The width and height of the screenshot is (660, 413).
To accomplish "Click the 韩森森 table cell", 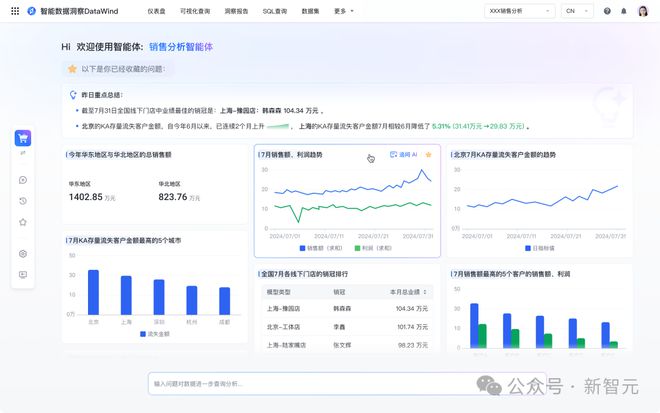I will pyautogui.click(x=342, y=309).
